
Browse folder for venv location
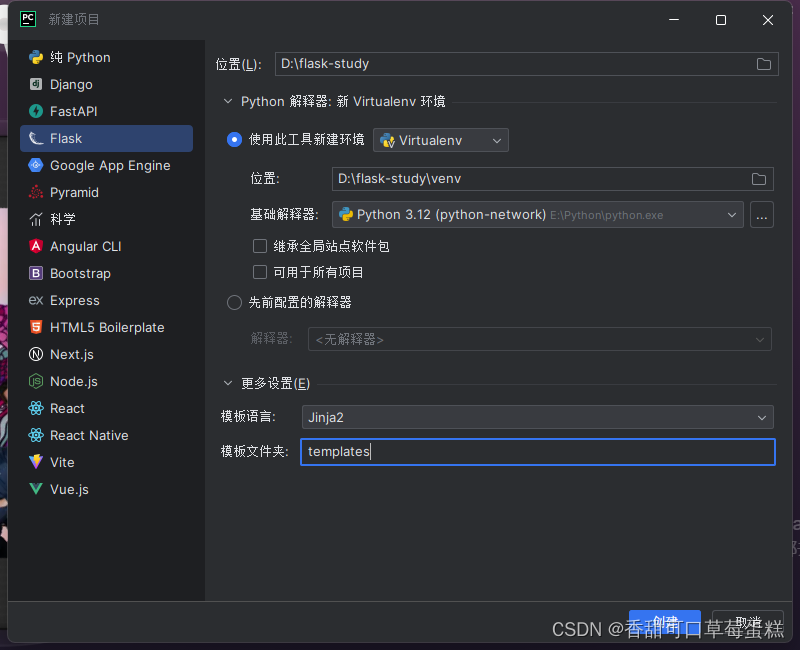click(759, 179)
